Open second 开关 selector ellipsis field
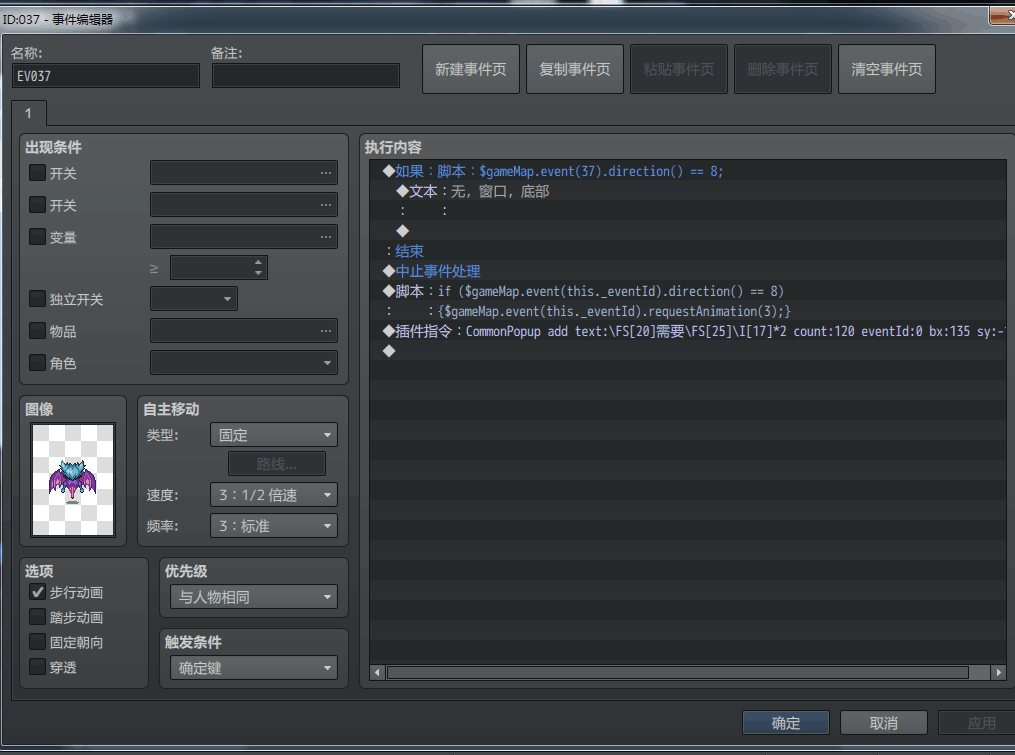The image size is (1015, 755). pos(244,205)
